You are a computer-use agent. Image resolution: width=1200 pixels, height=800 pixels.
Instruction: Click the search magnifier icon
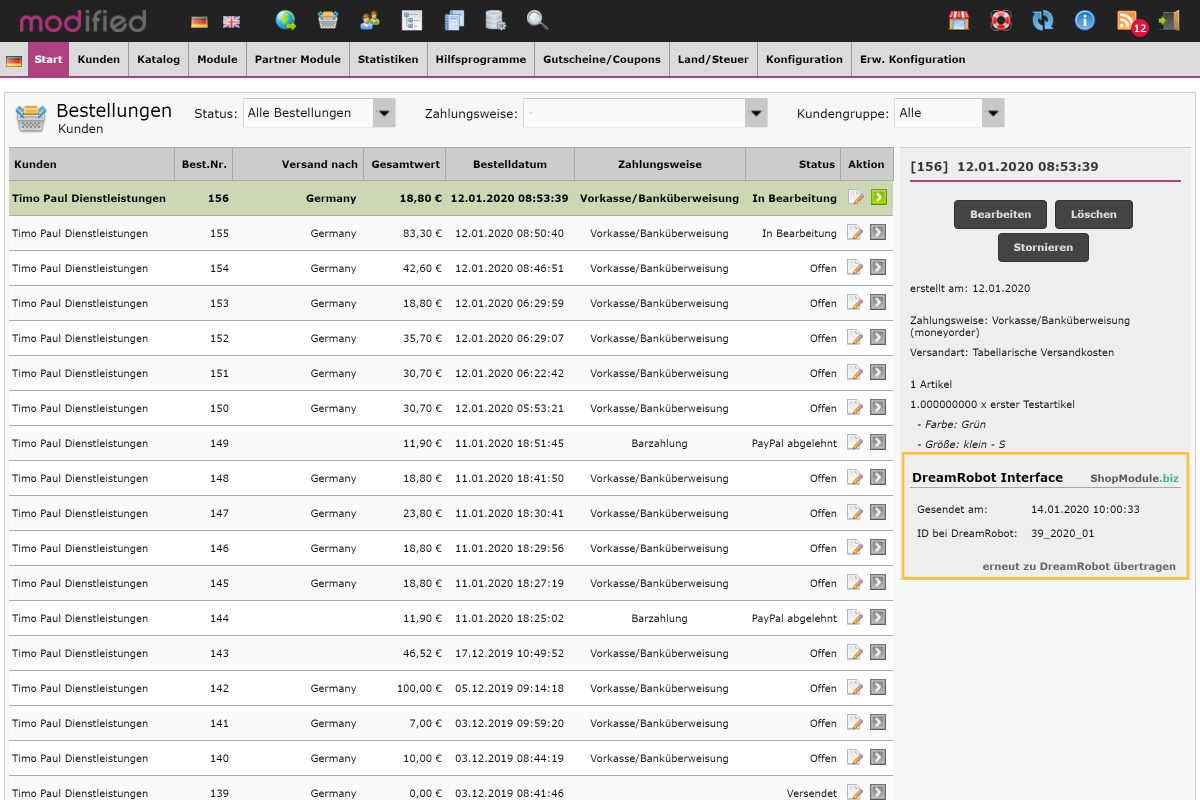537,20
